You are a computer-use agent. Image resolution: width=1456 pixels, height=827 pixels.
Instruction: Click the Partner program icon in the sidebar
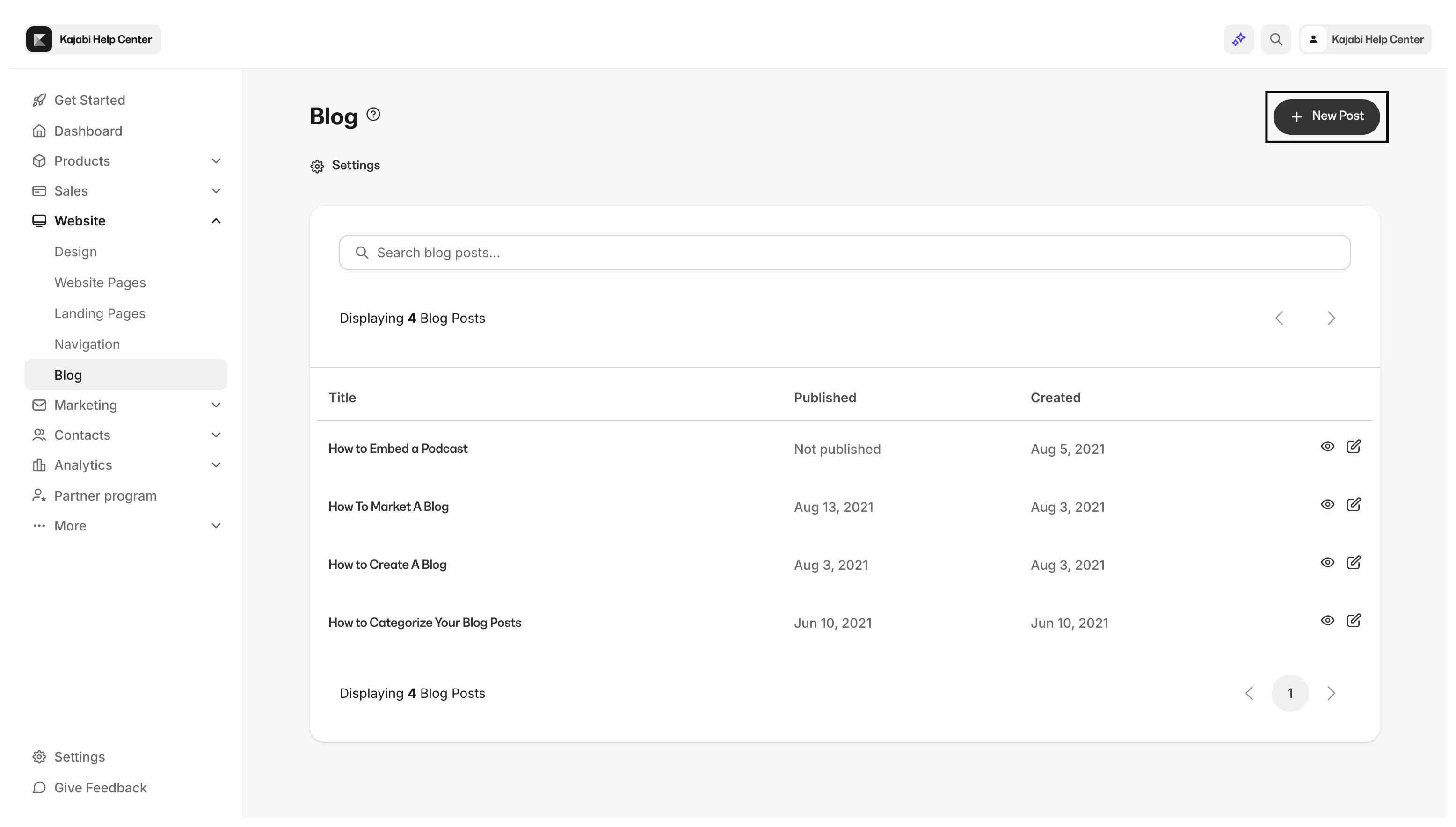[39, 495]
